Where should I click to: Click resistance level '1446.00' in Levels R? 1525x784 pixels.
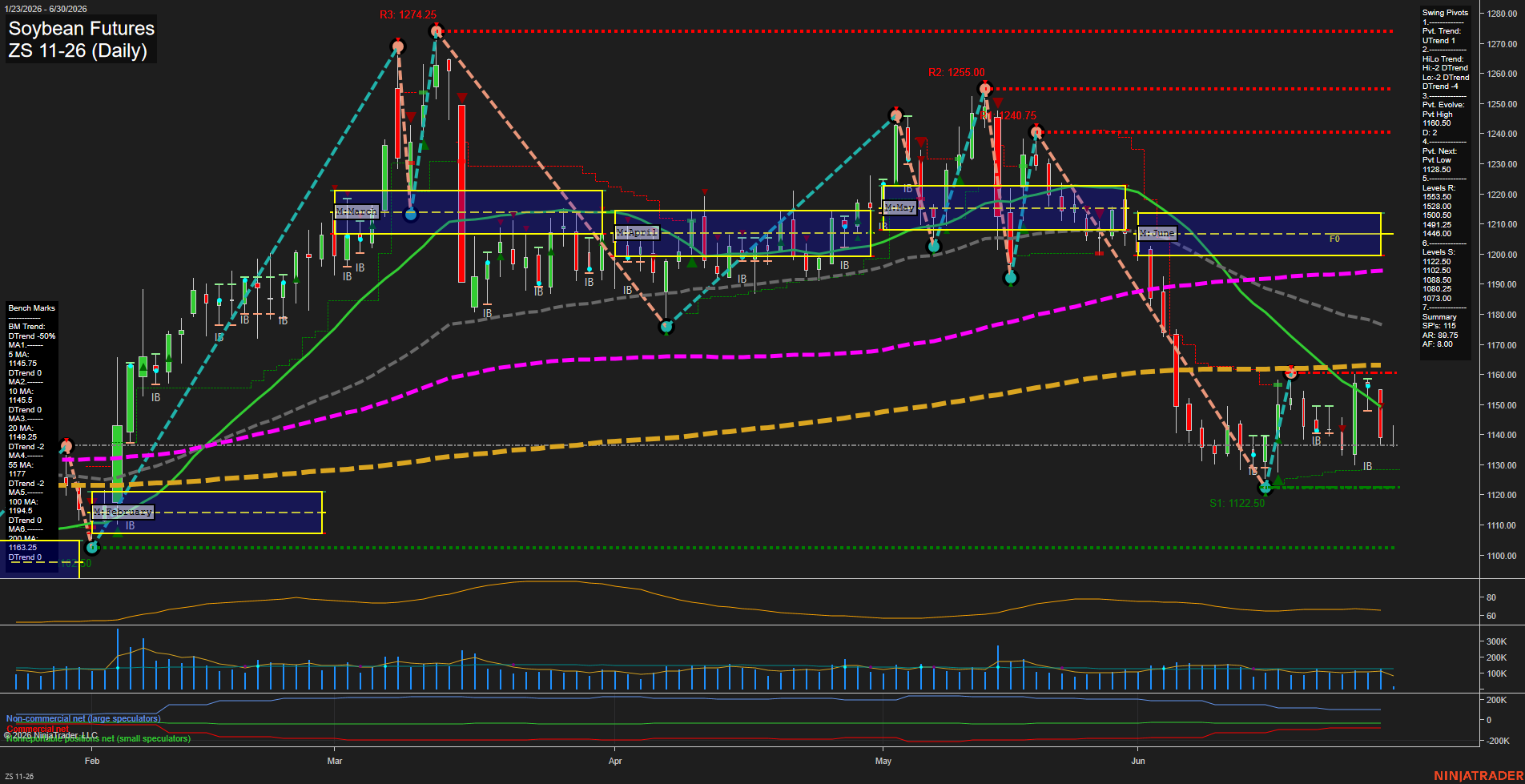coord(1436,234)
